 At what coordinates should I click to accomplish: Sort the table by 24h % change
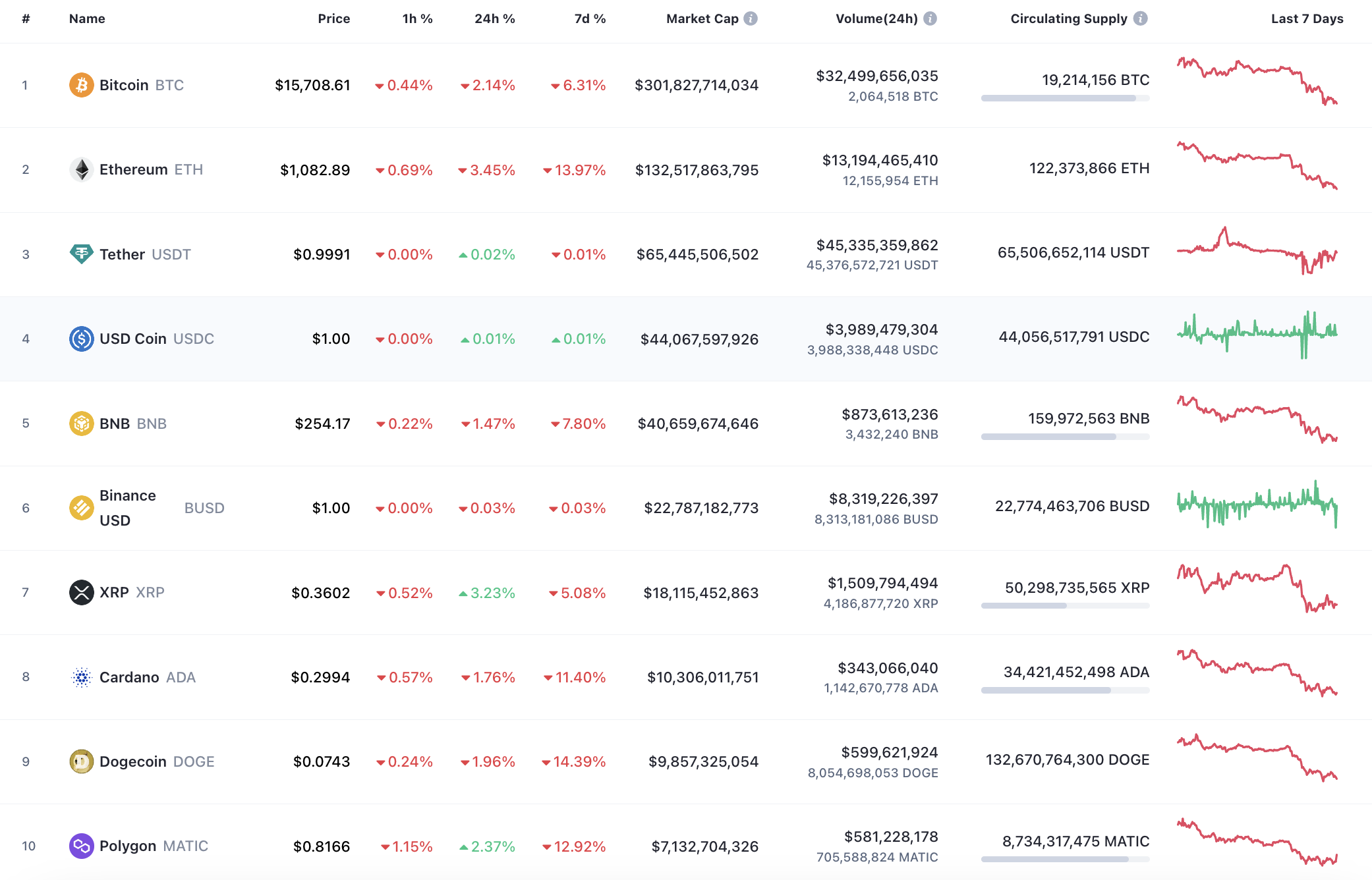pos(494,18)
